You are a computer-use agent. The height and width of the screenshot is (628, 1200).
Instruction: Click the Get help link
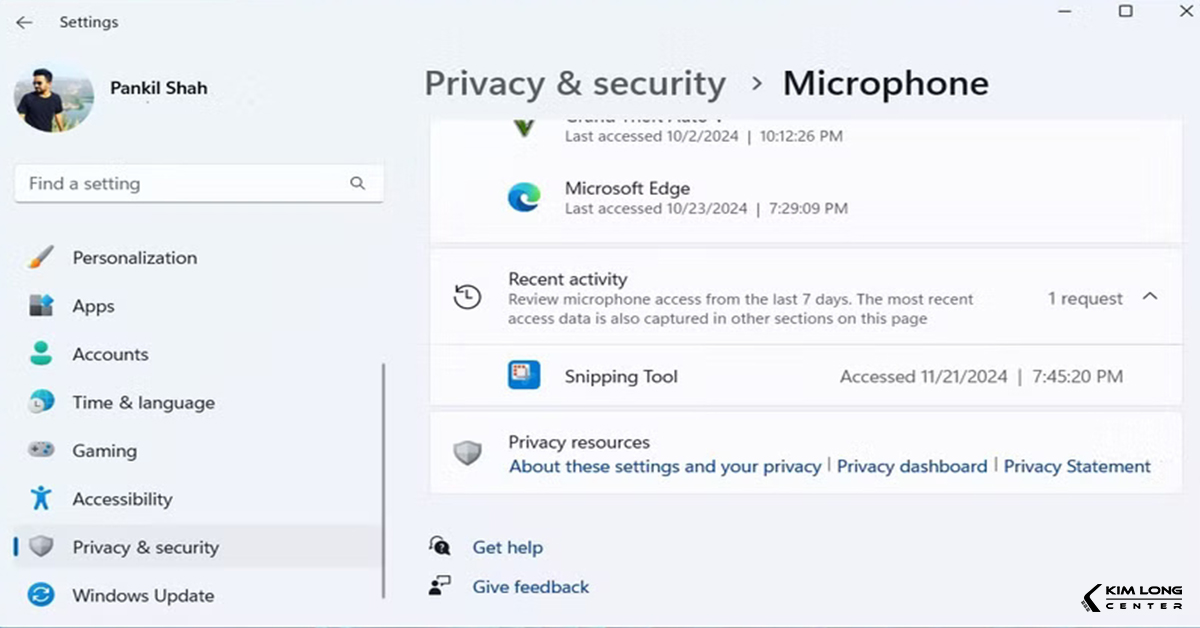pyautogui.click(x=507, y=548)
